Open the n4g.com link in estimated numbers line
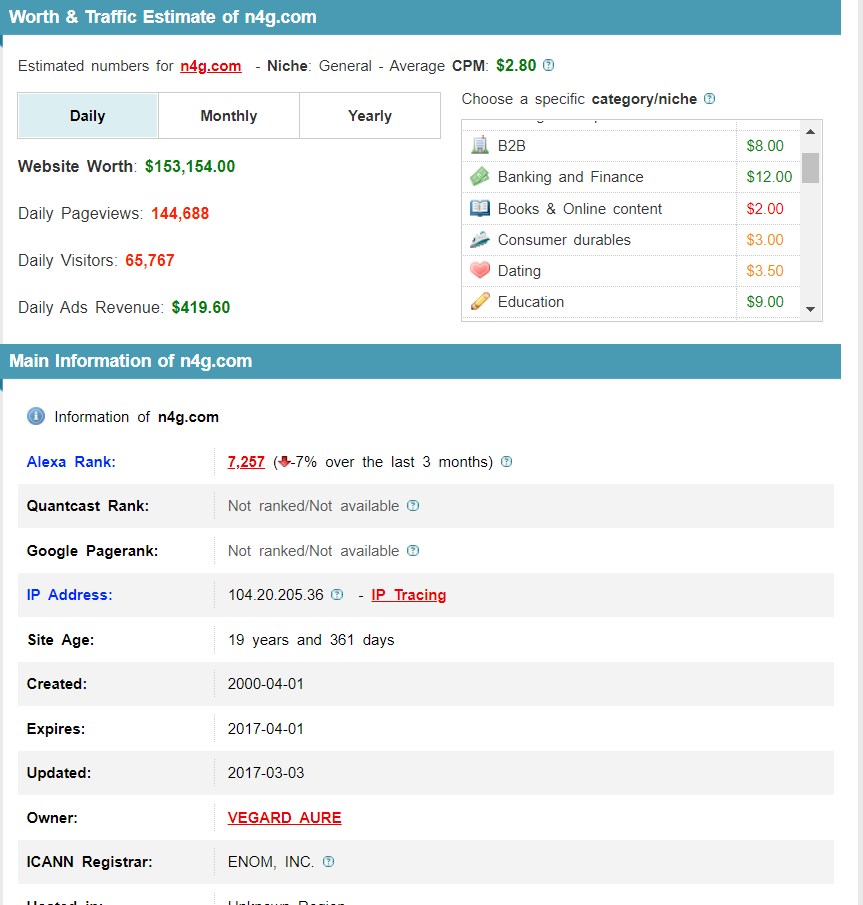Image resolution: width=863 pixels, height=905 pixels. 211,66
